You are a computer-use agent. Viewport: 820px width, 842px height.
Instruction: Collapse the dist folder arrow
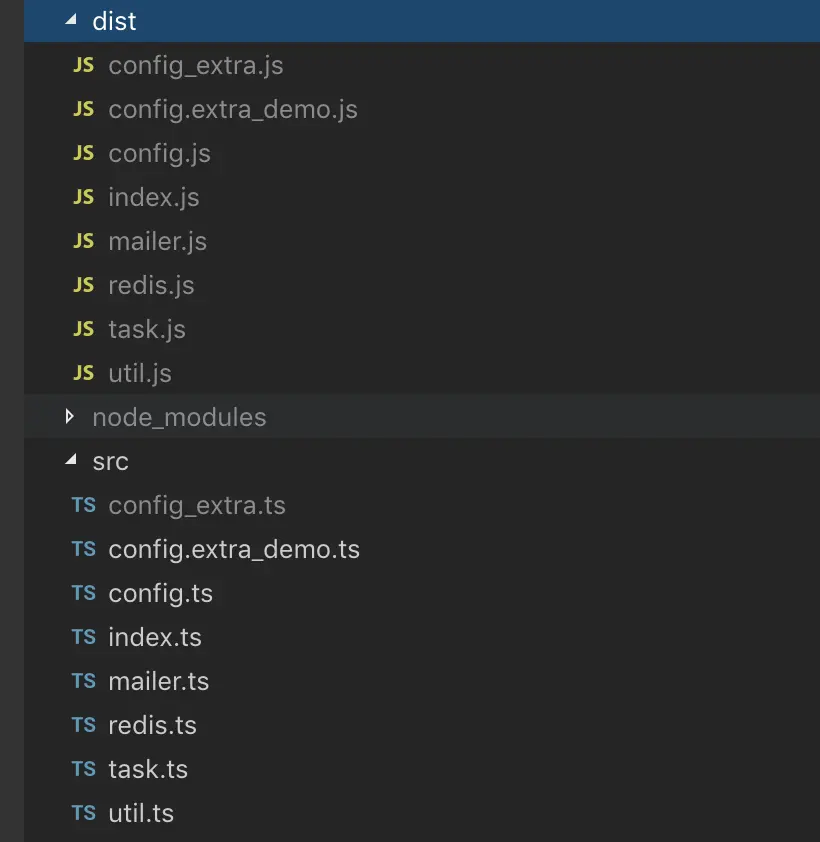[x=71, y=20]
